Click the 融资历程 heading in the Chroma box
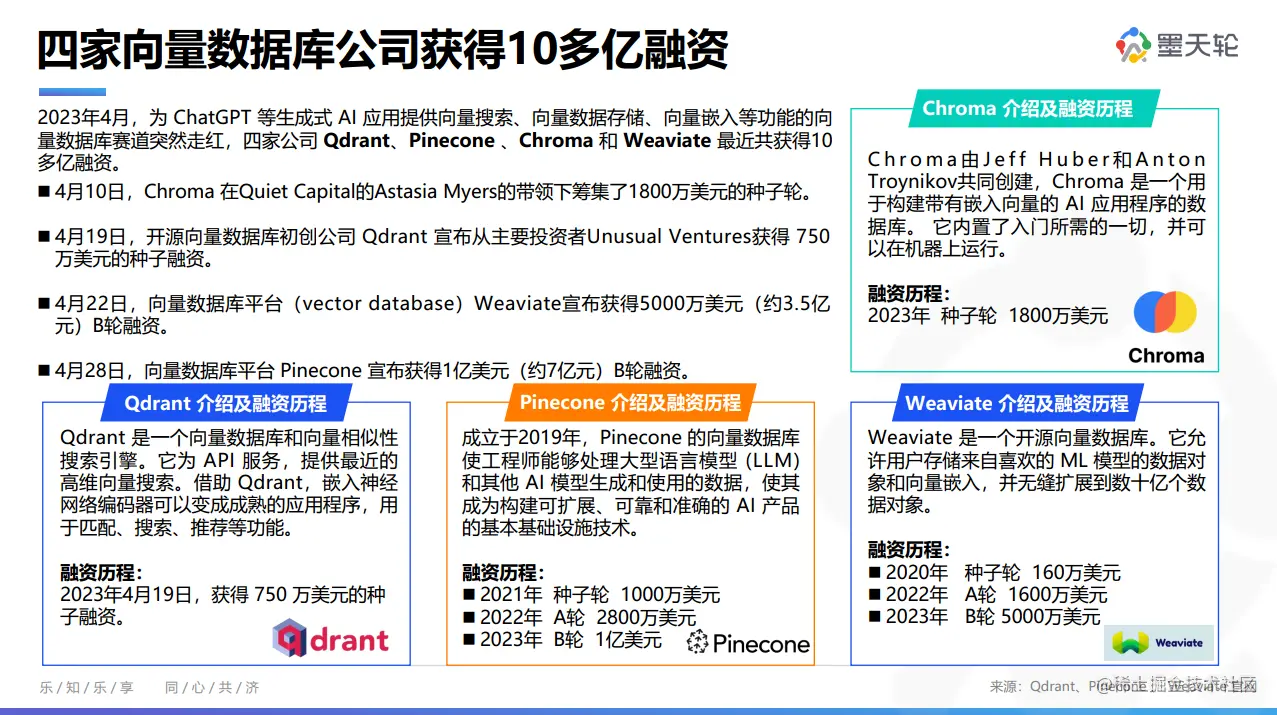 [x=909, y=294]
